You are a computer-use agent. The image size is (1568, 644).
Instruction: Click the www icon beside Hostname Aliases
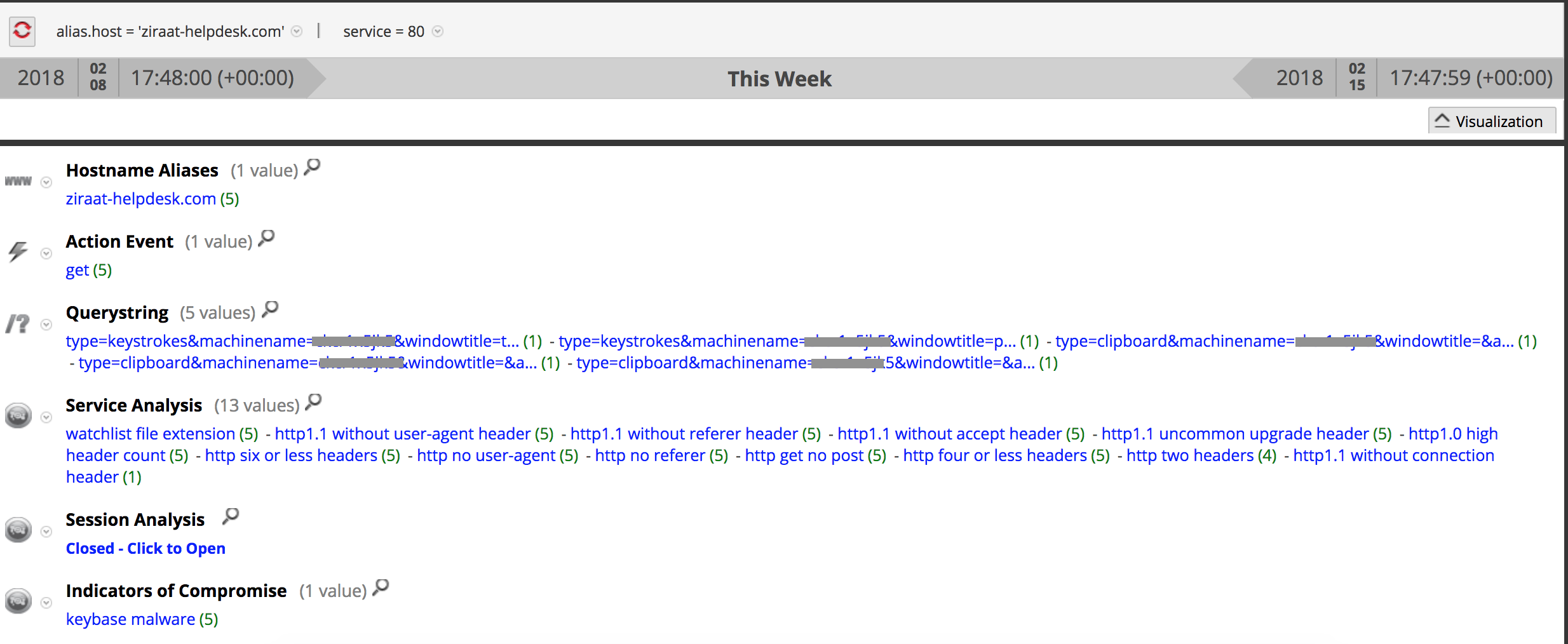point(17,180)
